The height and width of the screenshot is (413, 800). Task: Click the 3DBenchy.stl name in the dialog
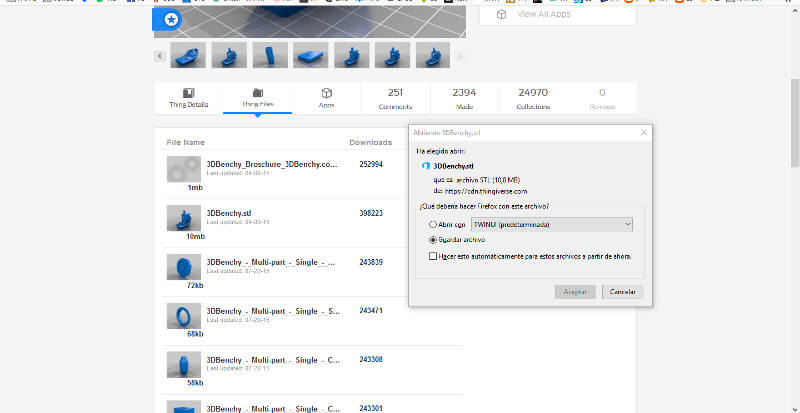[453, 166]
